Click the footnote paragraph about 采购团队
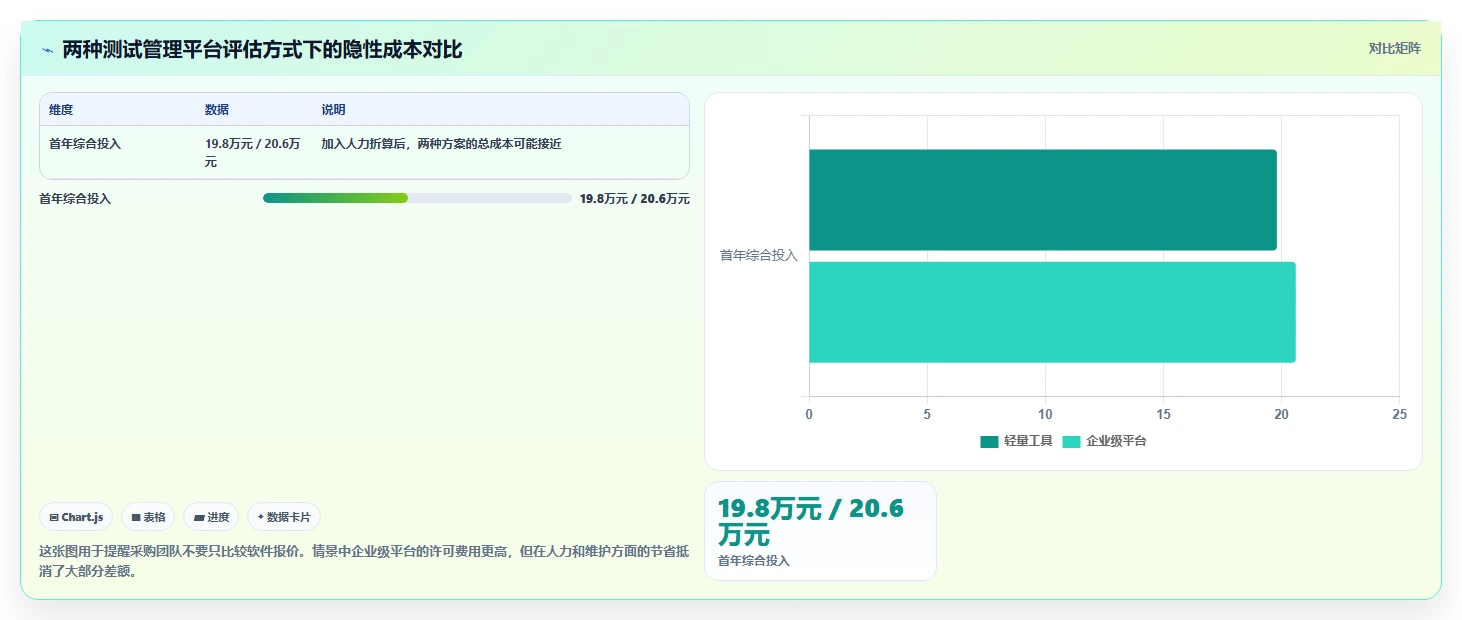The width and height of the screenshot is (1462, 620). (x=364, y=561)
